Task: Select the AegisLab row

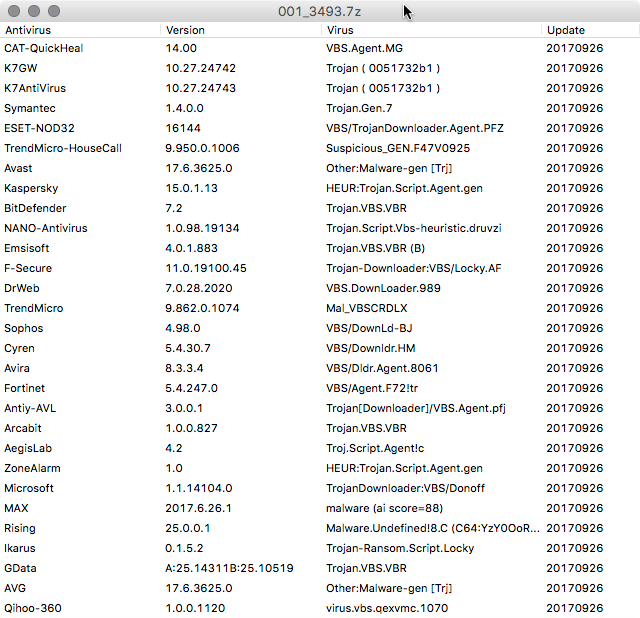Action: pyautogui.click(x=320, y=448)
